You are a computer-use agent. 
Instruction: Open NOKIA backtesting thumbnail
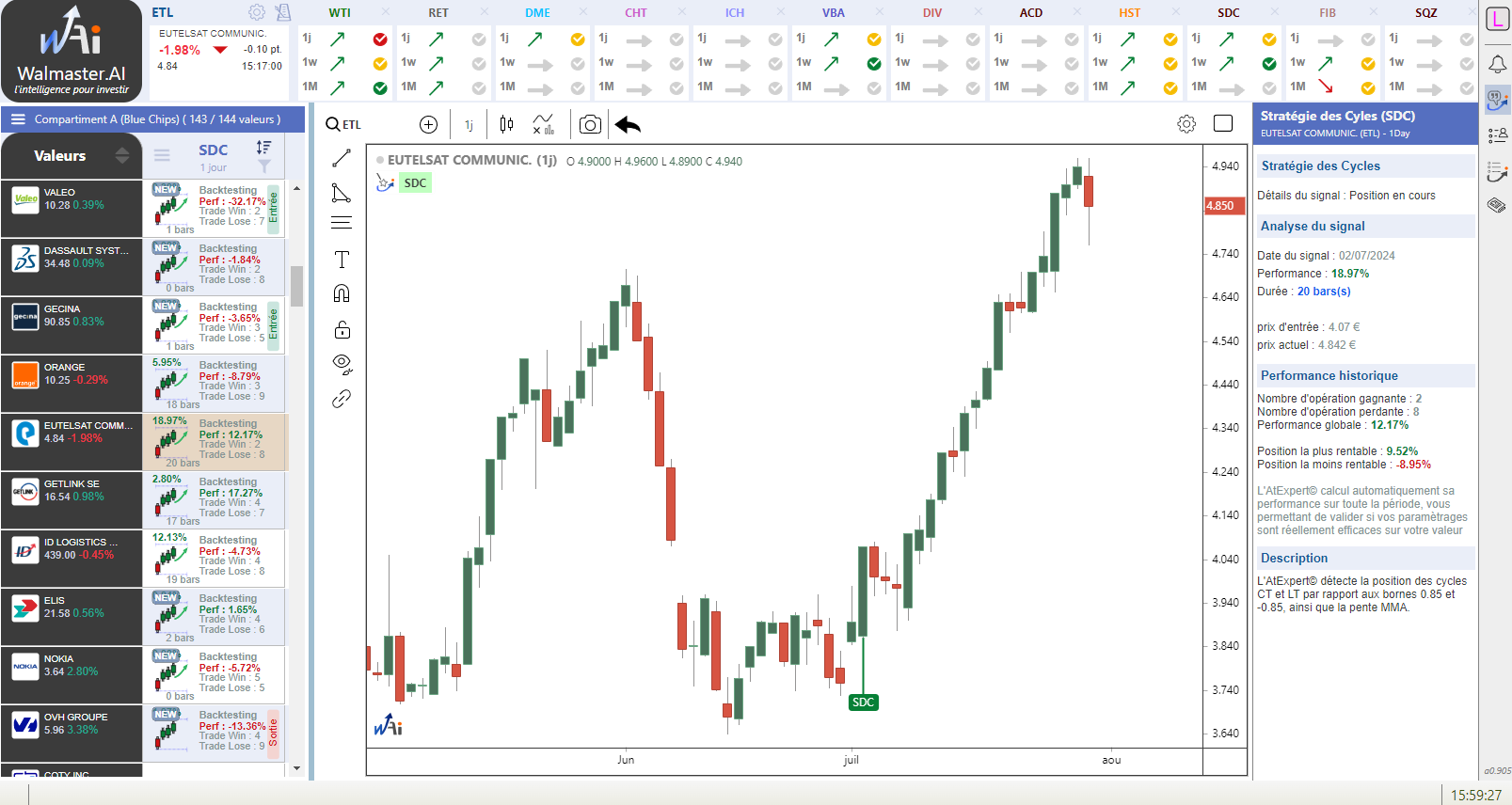point(171,673)
